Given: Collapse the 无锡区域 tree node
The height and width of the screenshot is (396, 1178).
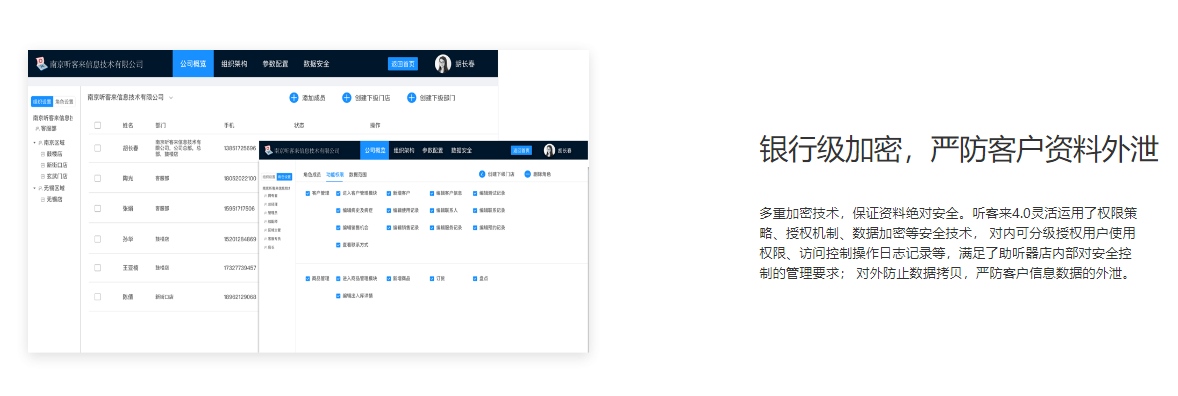Looking at the screenshot, I should click(x=34, y=188).
